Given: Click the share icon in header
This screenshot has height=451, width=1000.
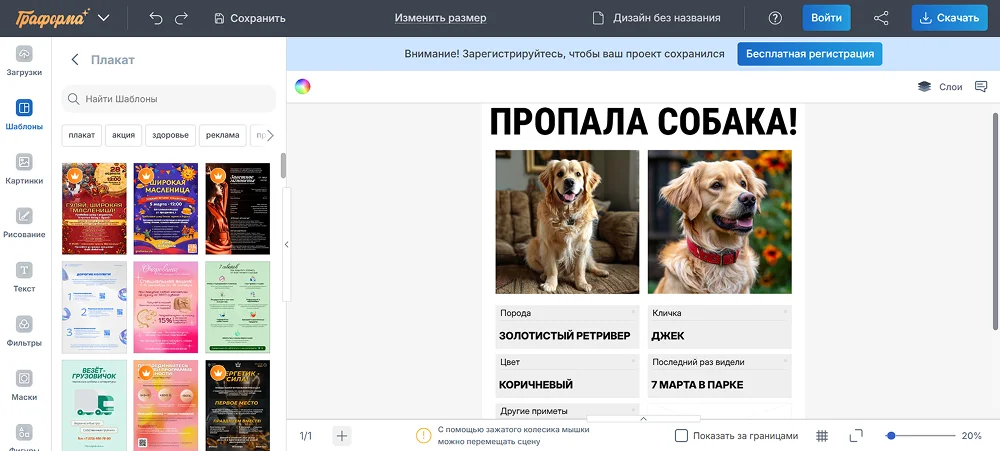Looking at the screenshot, I should (x=881, y=18).
